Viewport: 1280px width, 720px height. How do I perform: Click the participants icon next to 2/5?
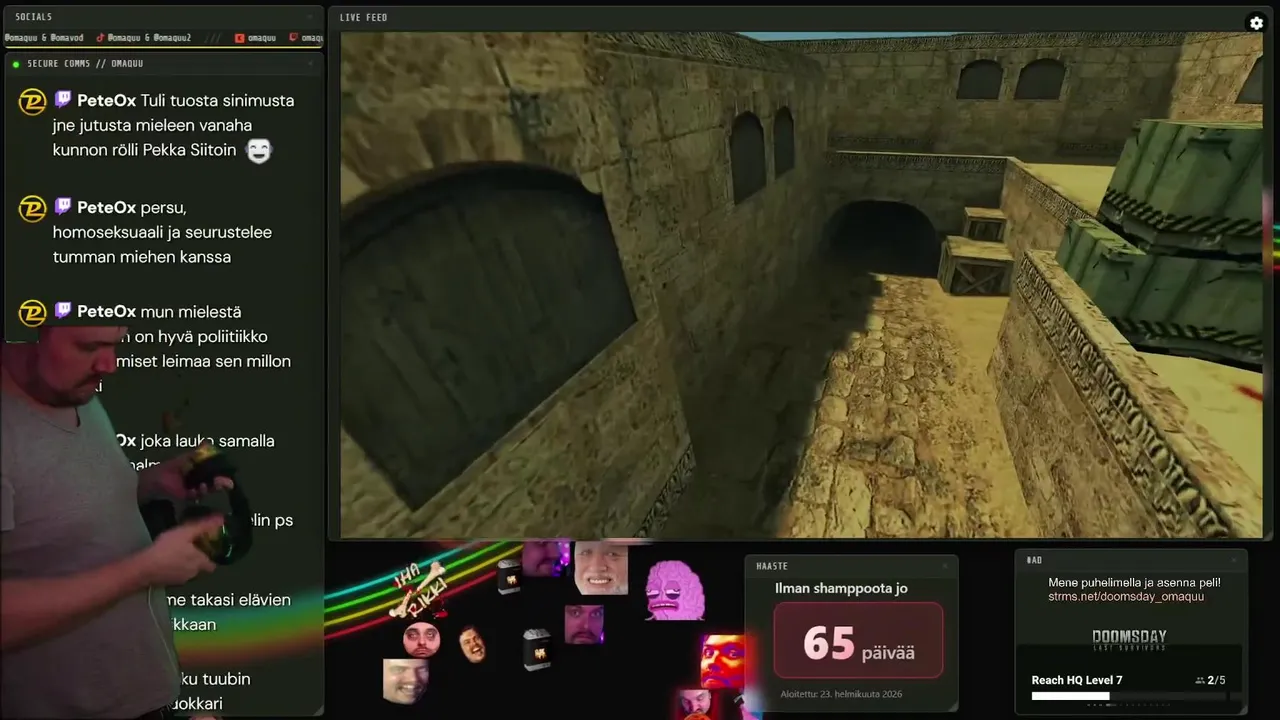[x=1200, y=680]
